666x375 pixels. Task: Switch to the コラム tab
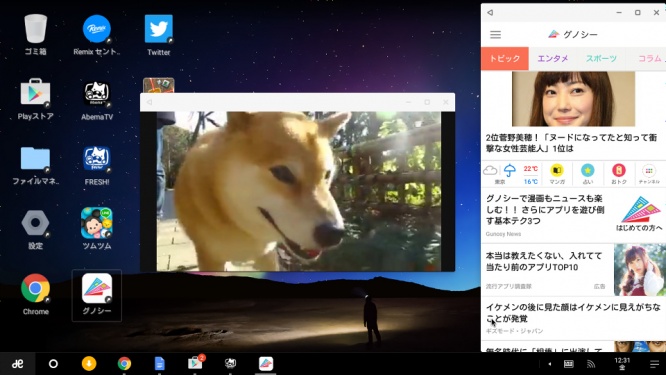[x=649, y=58]
